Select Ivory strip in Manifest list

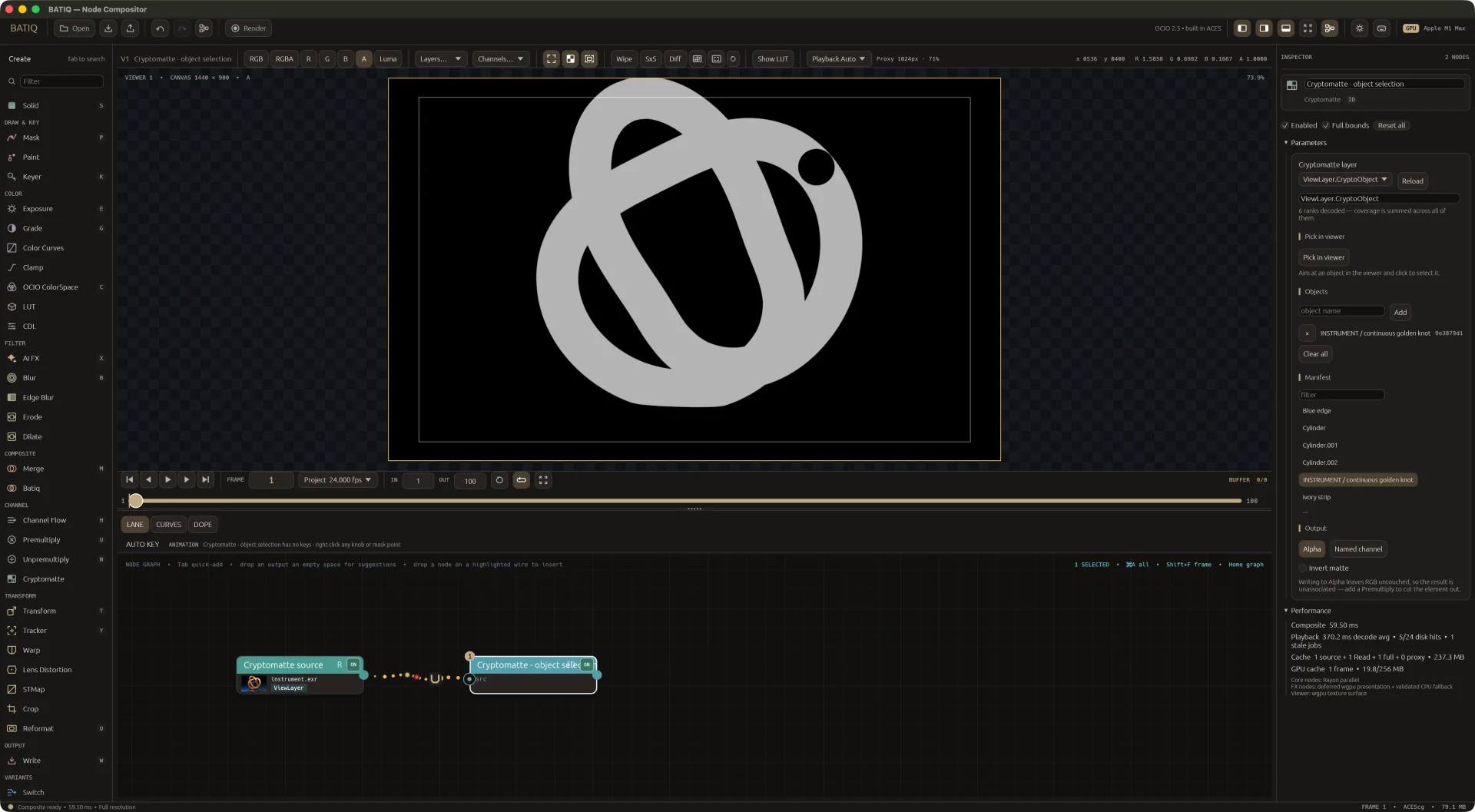1316,498
